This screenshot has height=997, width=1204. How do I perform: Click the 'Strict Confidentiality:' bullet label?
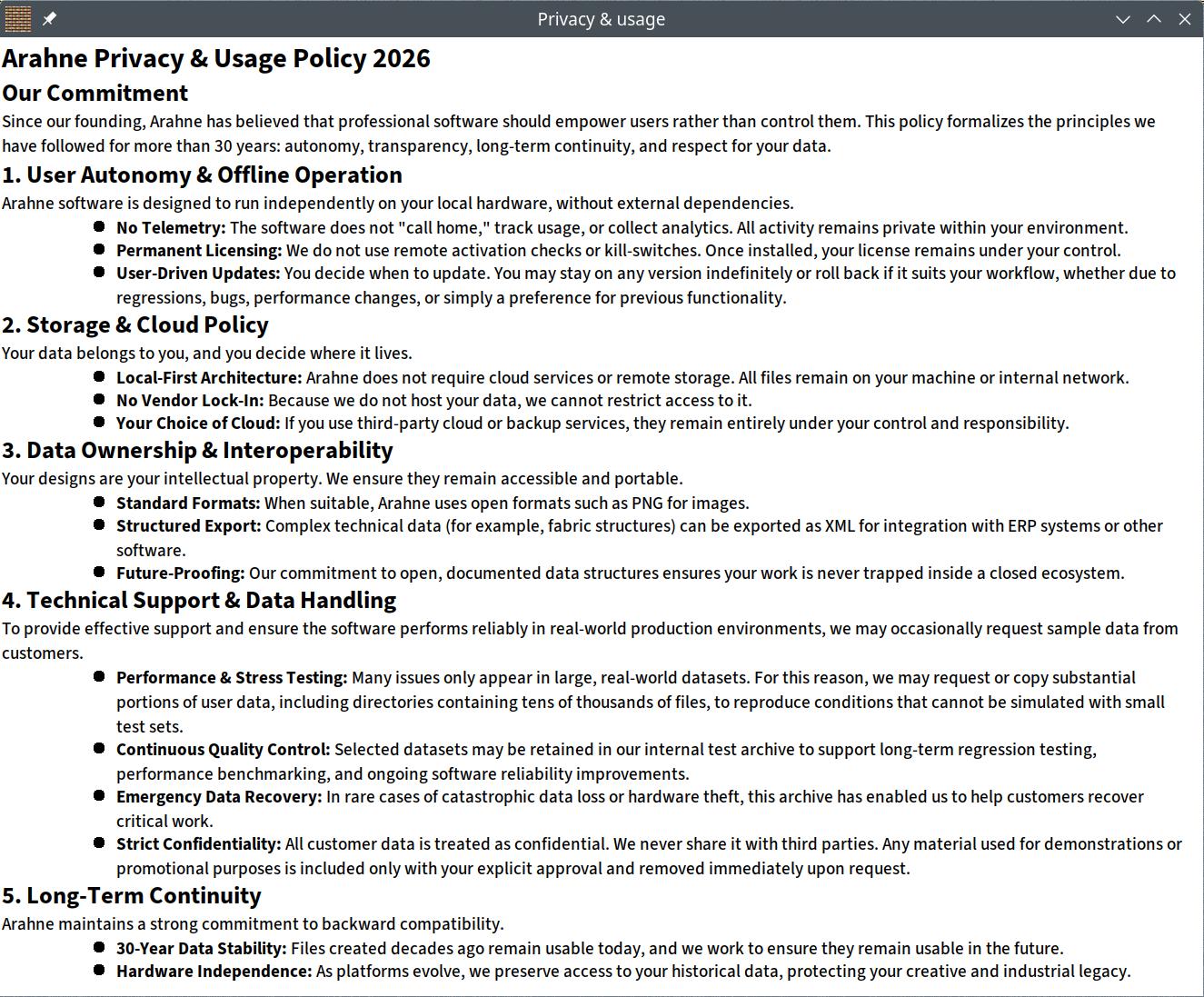198,844
